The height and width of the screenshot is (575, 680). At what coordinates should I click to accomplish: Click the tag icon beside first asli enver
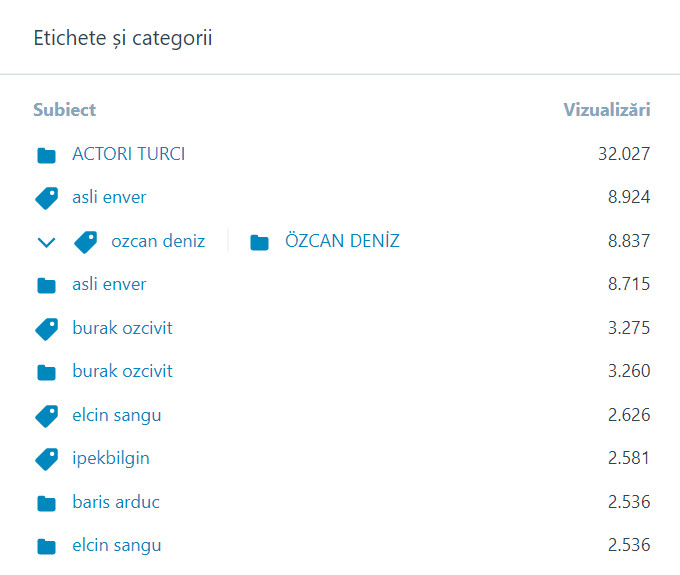tap(46, 198)
